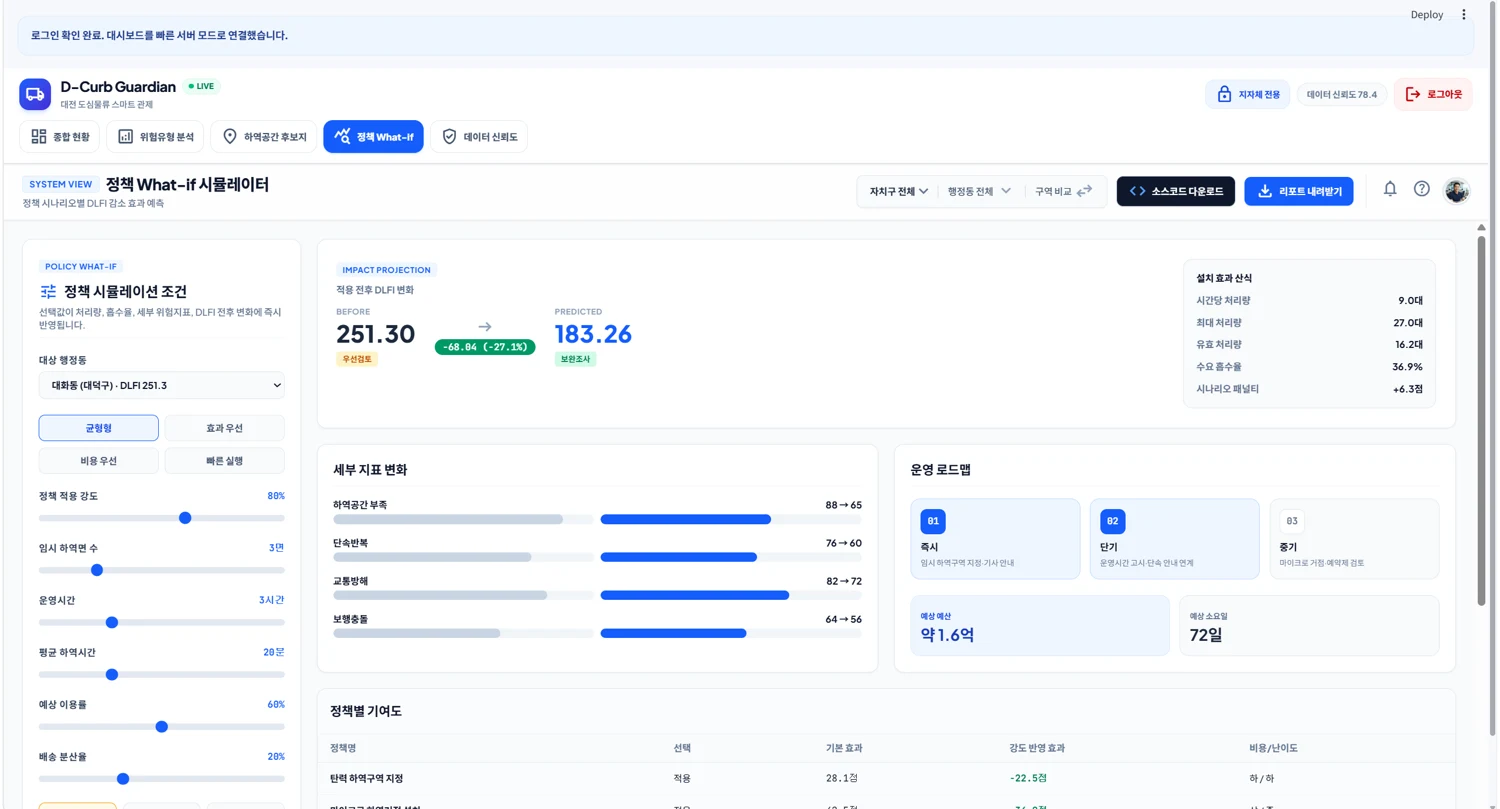Select the 정책 What-if tab
The height and width of the screenshot is (809, 1500).
[x=373, y=137]
